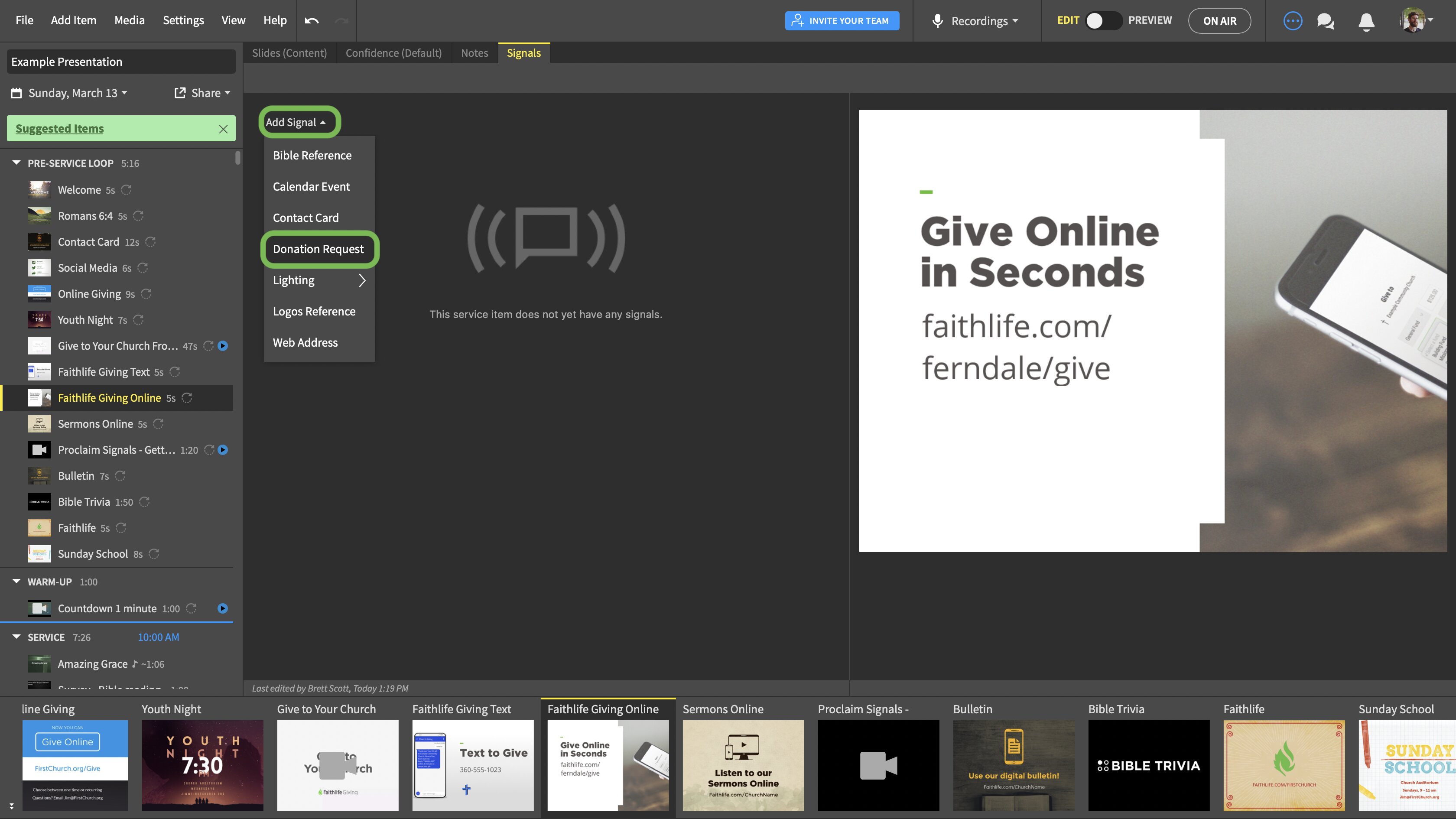Open the Suggested Items link
Image resolution: width=1456 pixels, height=819 pixels.
[59, 129]
